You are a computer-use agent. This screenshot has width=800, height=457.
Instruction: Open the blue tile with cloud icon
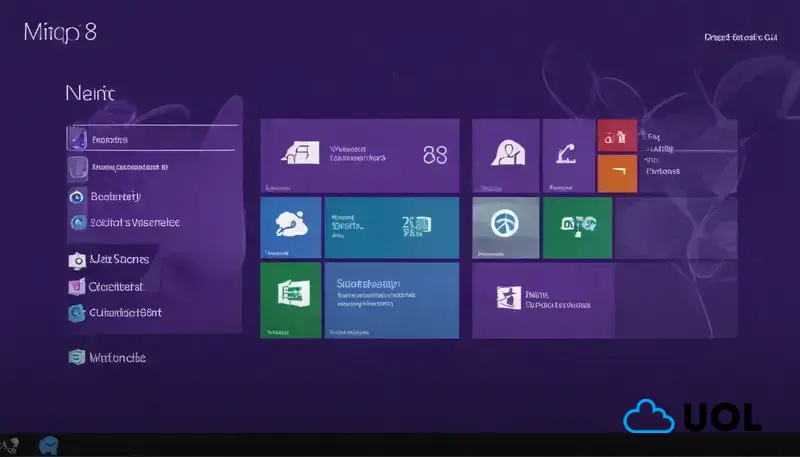coord(291,227)
